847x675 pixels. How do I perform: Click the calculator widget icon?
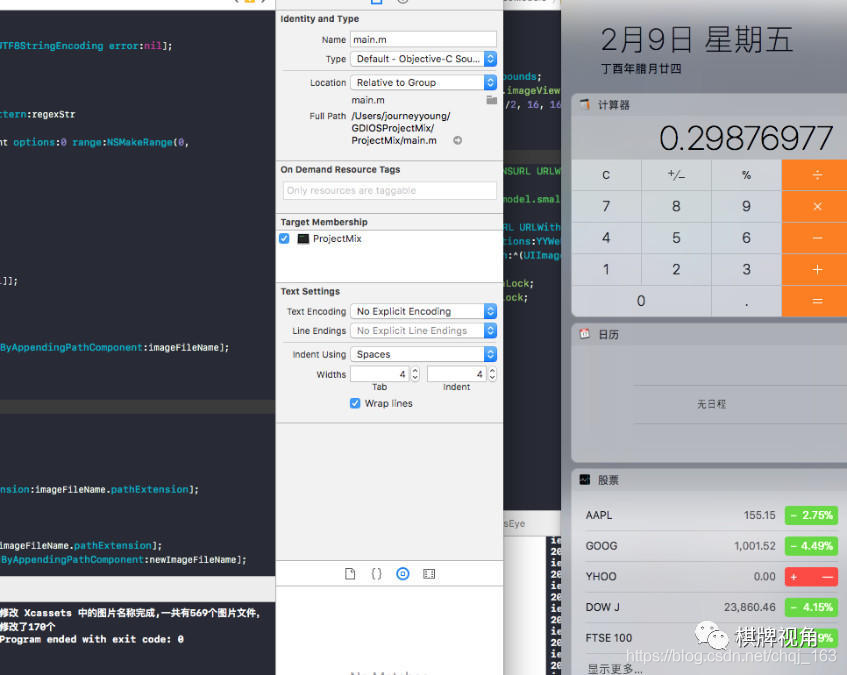(x=585, y=104)
